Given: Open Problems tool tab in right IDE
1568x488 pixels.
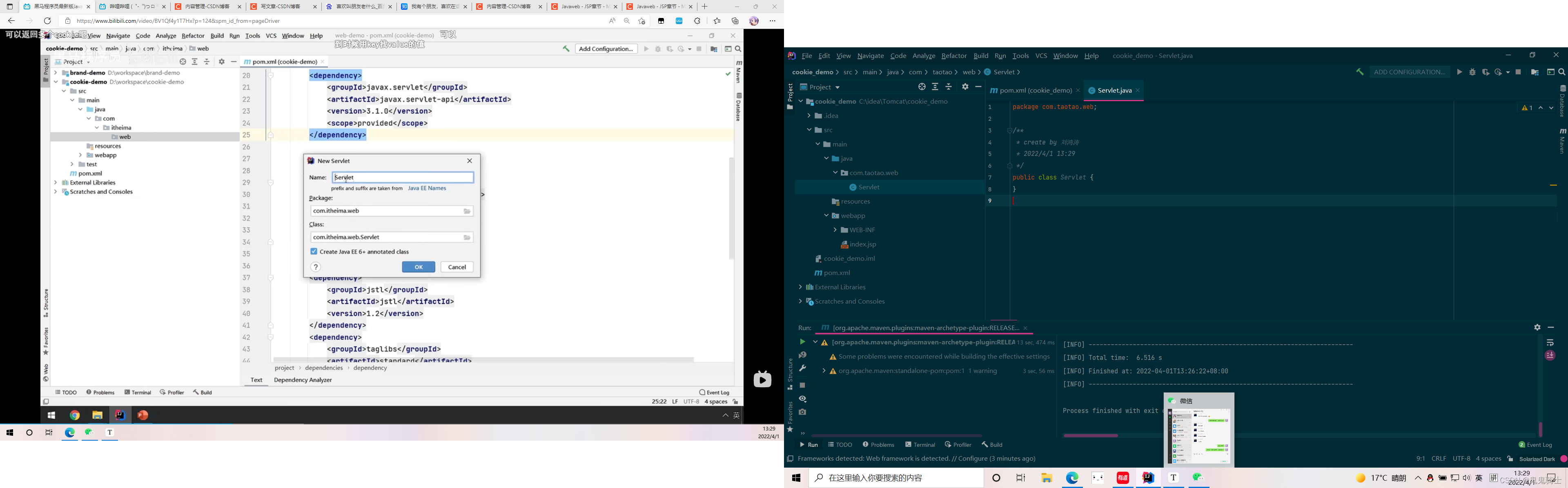Looking at the screenshot, I should 878,444.
